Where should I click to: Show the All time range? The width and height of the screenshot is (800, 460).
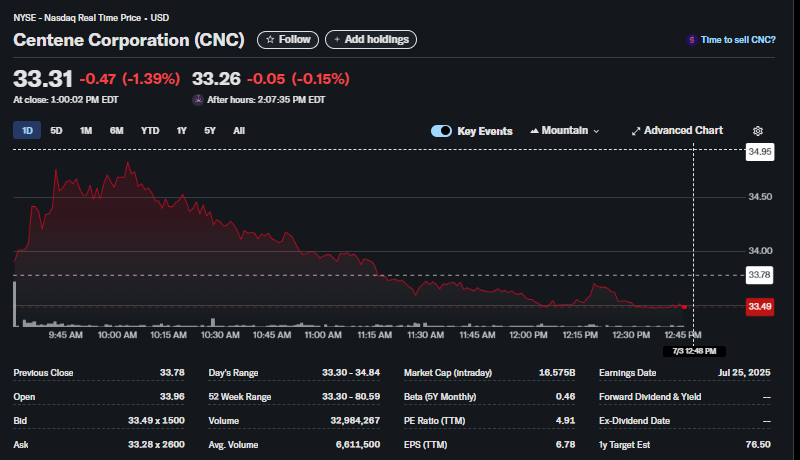tap(239, 131)
